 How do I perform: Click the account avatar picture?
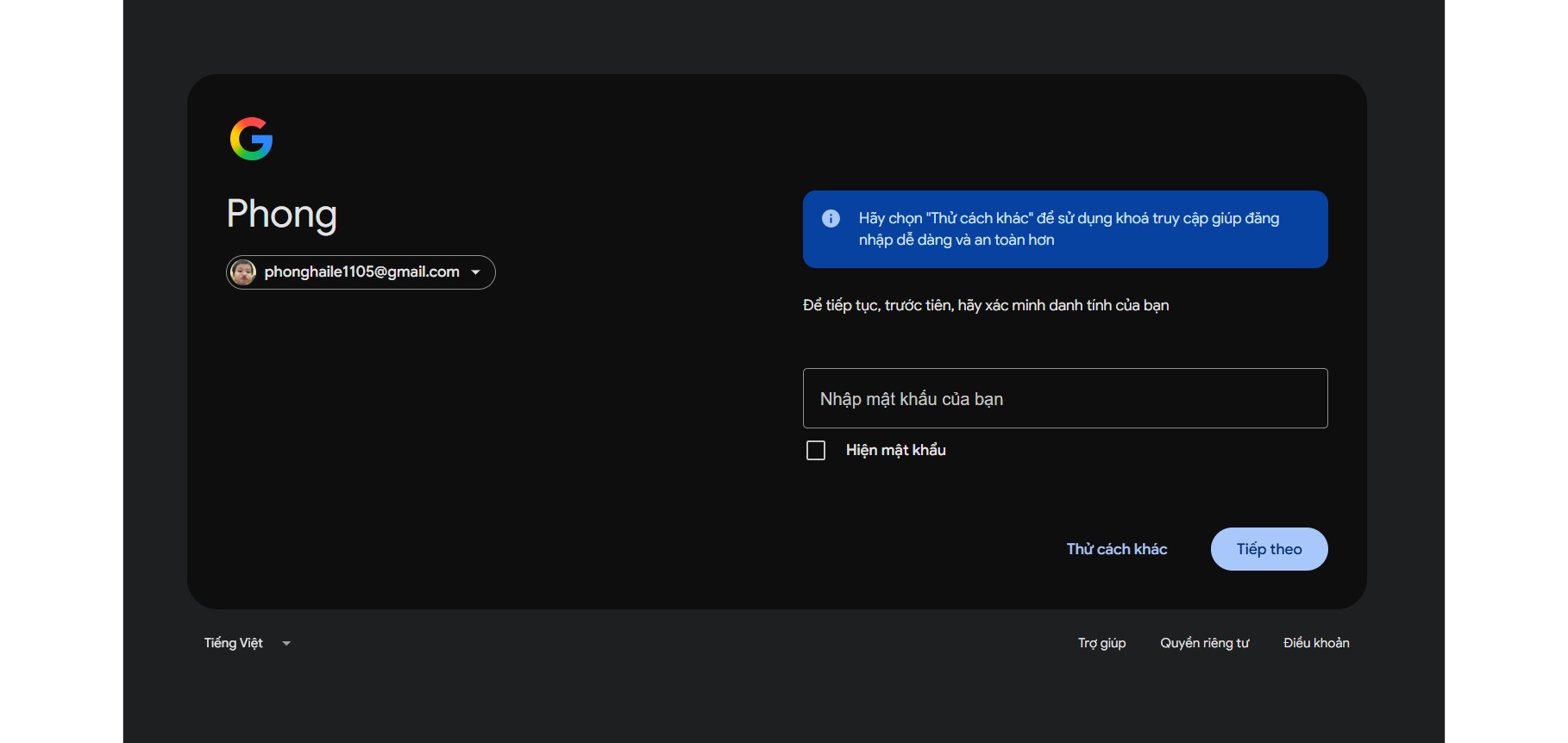243,272
